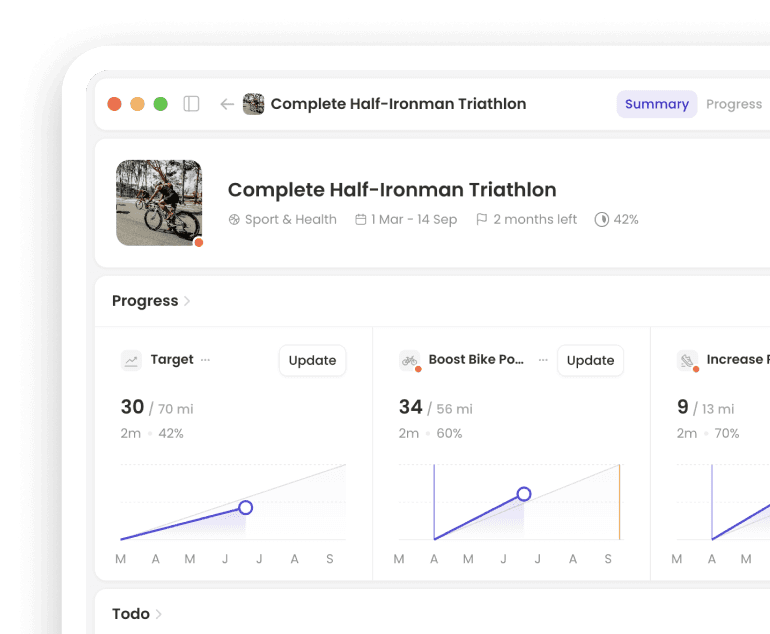Viewport: 770px width, 634px height.
Task: Open the large cyclist goal photo
Action: coord(159,203)
